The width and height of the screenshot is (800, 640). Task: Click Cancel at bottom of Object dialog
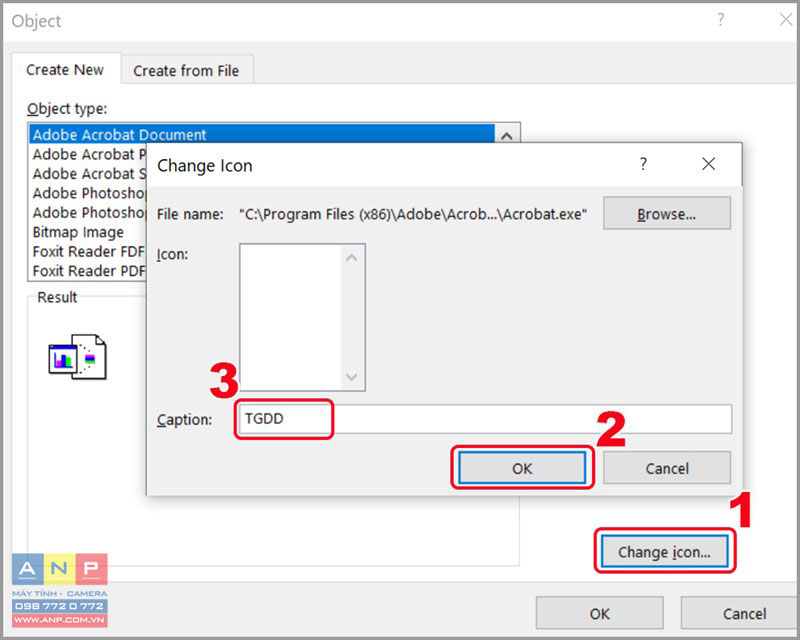741,613
